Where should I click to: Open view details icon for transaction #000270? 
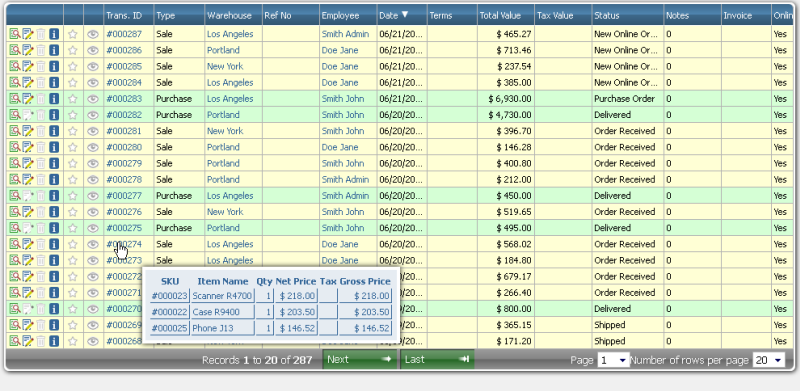[15, 309]
